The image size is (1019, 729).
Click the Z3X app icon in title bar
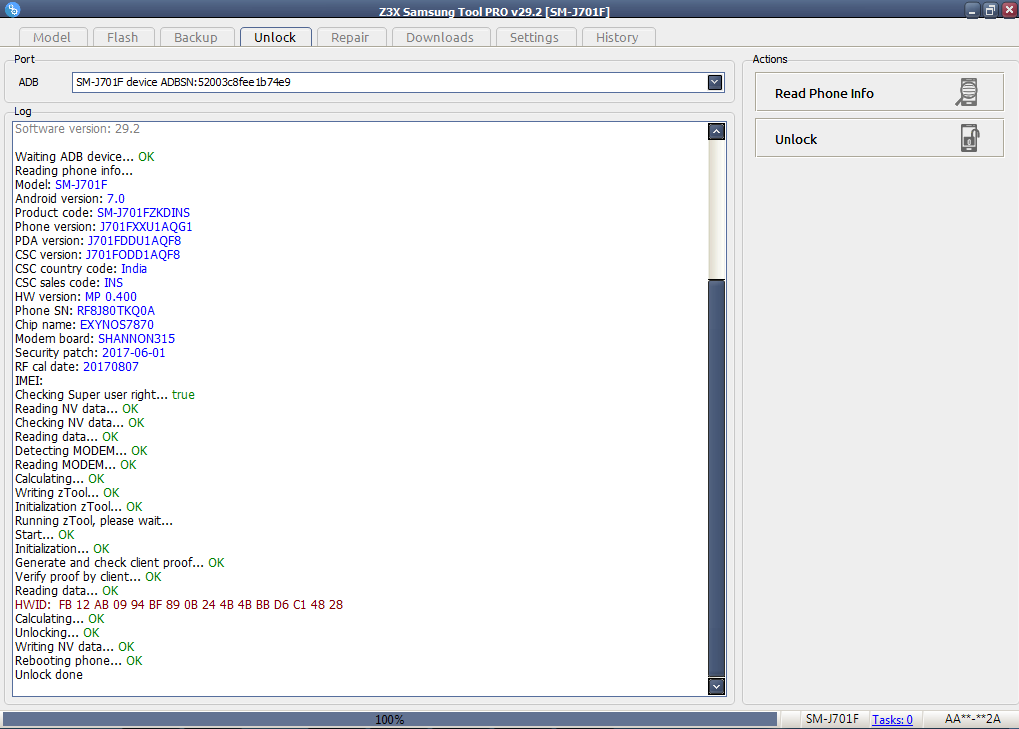[x=12, y=9]
